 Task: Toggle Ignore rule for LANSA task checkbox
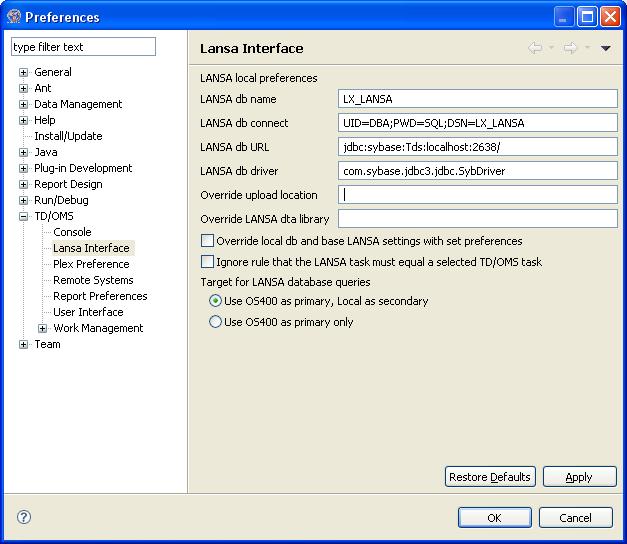coord(208,262)
